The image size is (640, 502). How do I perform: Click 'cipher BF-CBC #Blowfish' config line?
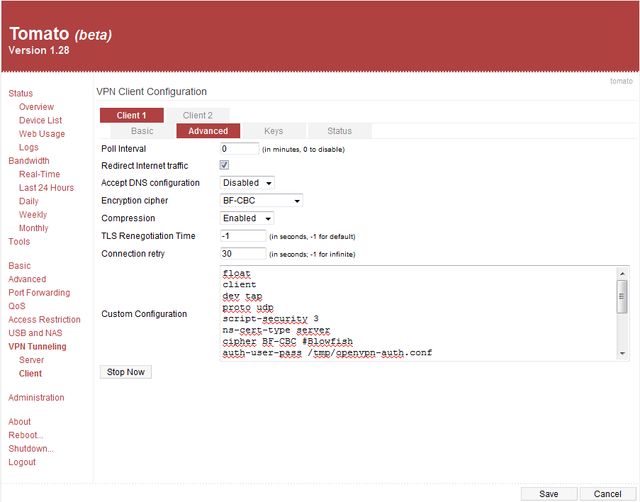point(288,341)
